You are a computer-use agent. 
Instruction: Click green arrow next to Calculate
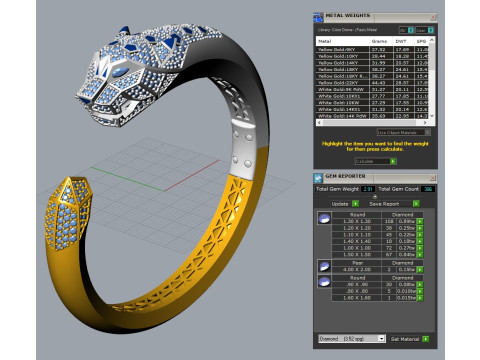[393, 161]
